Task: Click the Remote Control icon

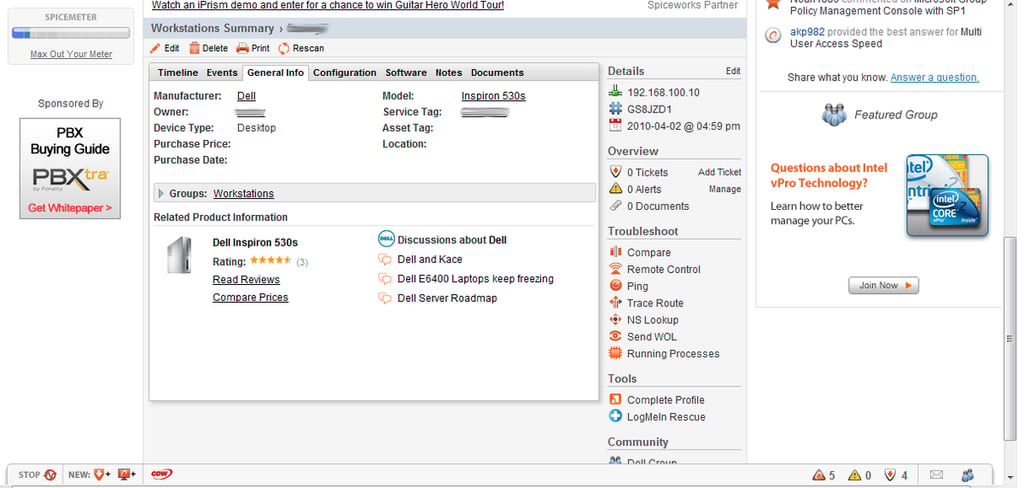Action: [615, 268]
